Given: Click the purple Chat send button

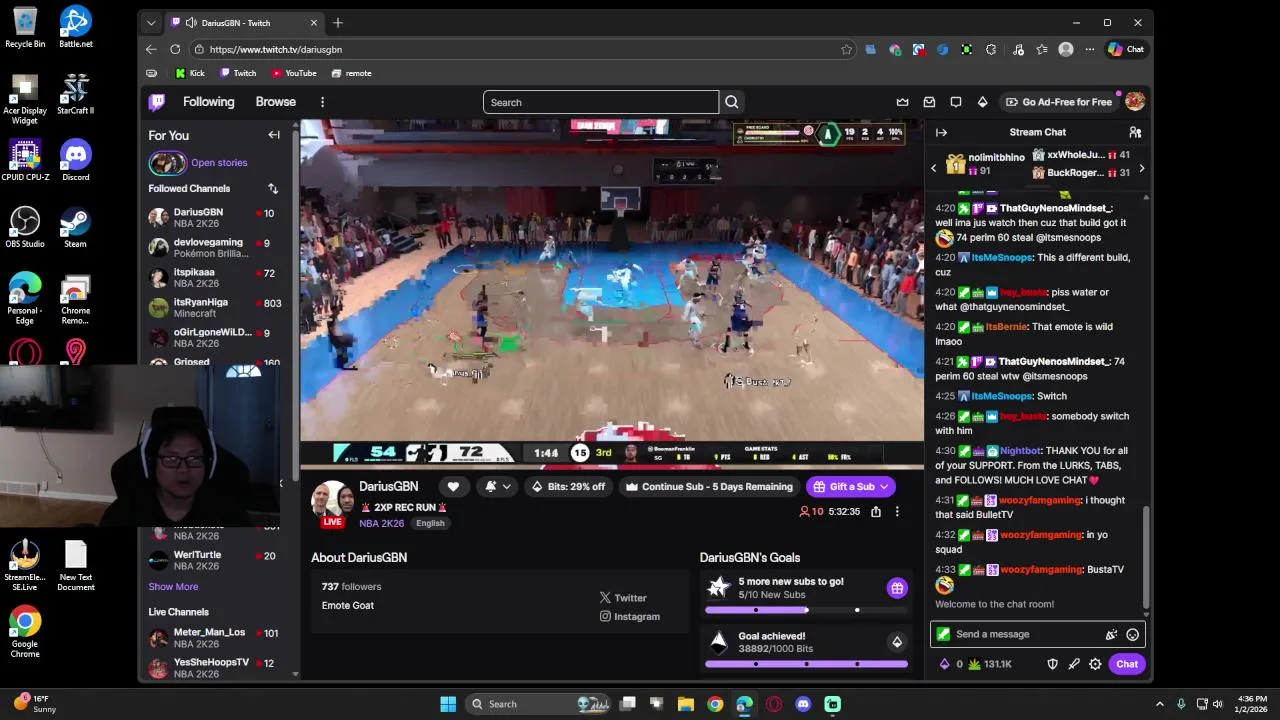Looking at the screenshot, I should pos(1127,664).
